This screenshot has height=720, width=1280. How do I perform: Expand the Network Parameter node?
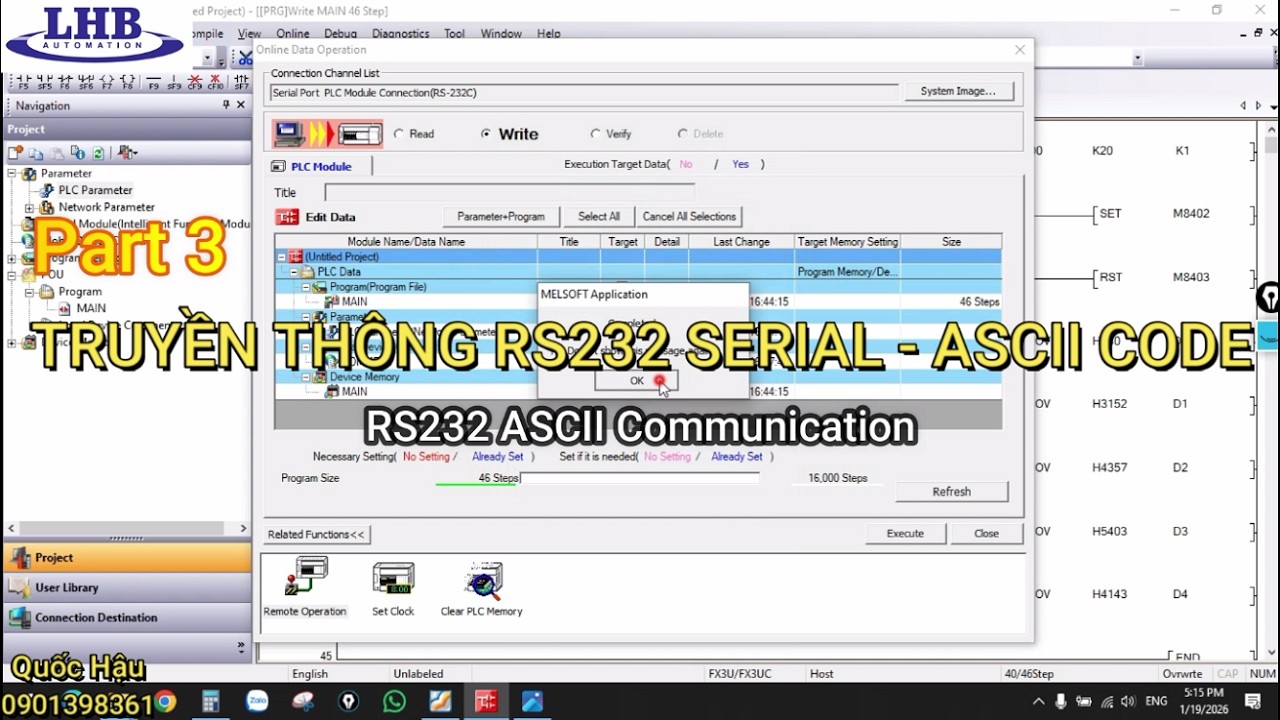(29, 208)
